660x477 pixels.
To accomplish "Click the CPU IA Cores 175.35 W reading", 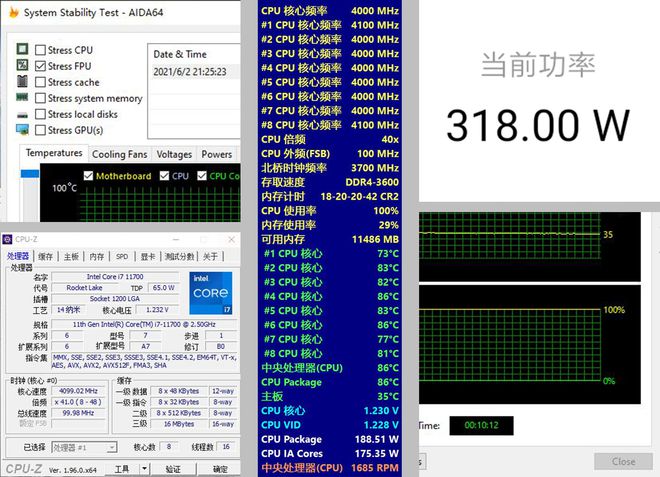I will click(x=330, y=453).
